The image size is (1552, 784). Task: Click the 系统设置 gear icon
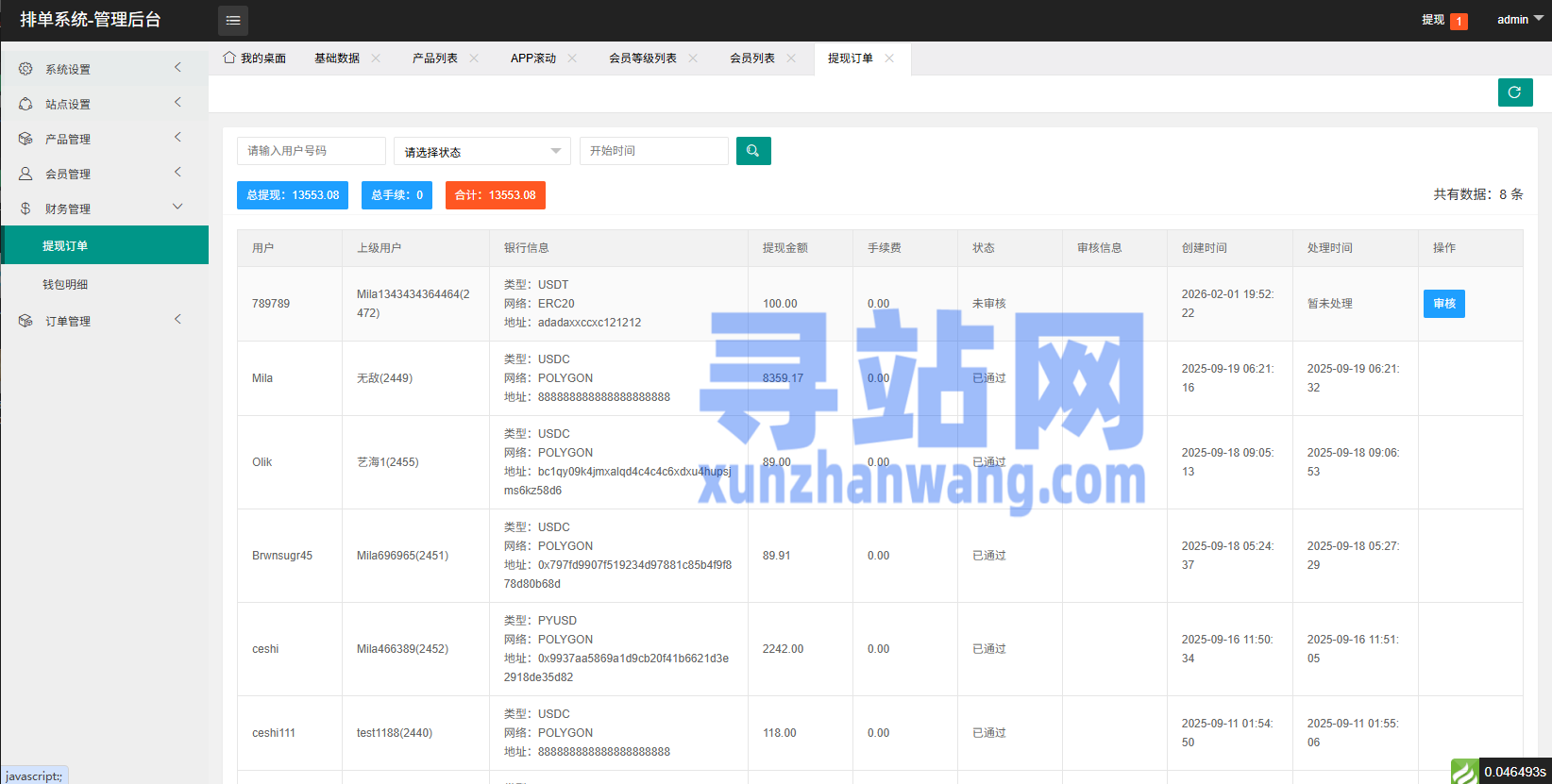25,69
